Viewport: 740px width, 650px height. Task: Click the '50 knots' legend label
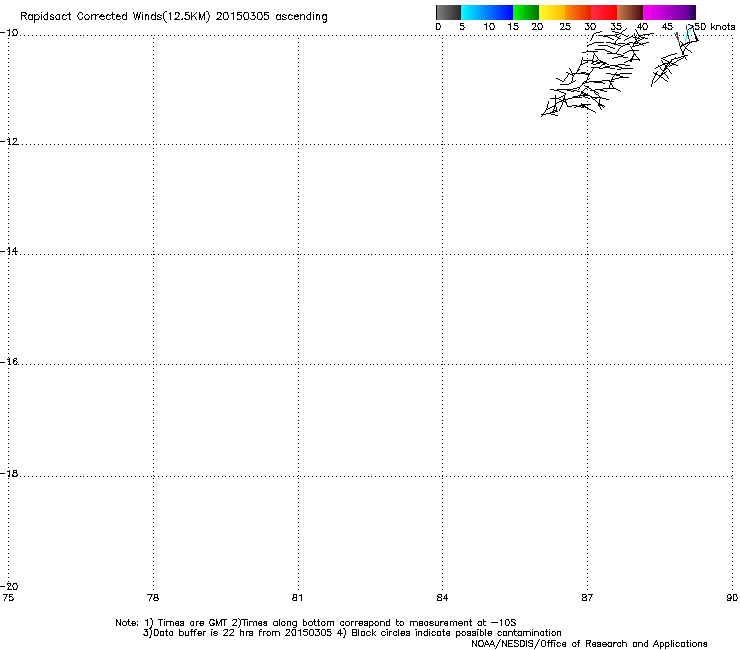pyautogui.click(x=715, y=27)
